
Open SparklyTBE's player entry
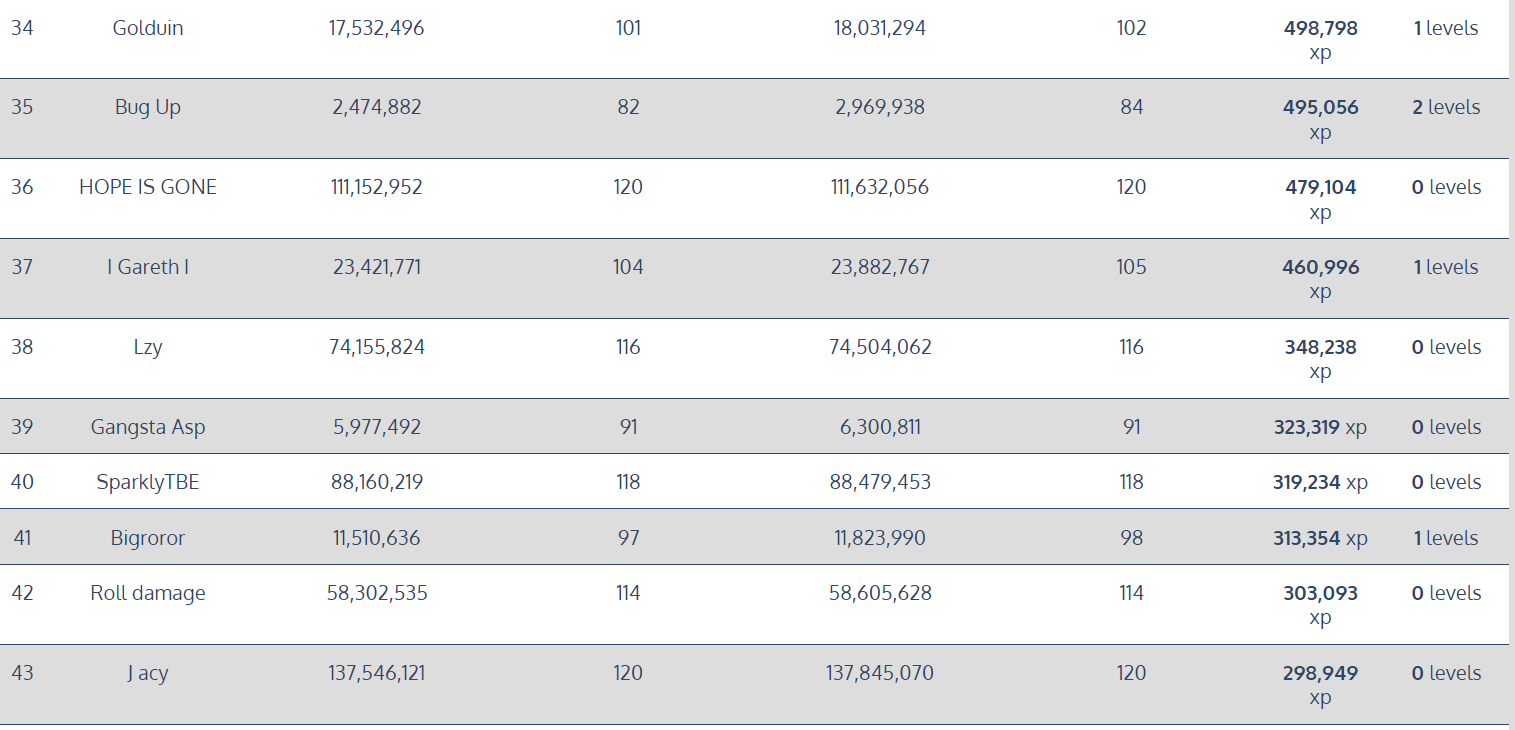point(148,482)
